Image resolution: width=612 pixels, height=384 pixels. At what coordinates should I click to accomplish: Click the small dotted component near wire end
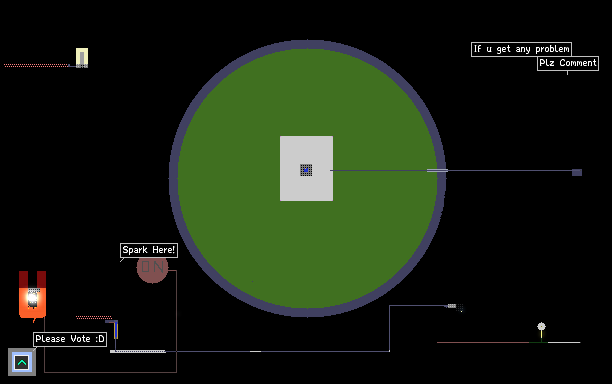coord(455,307)
